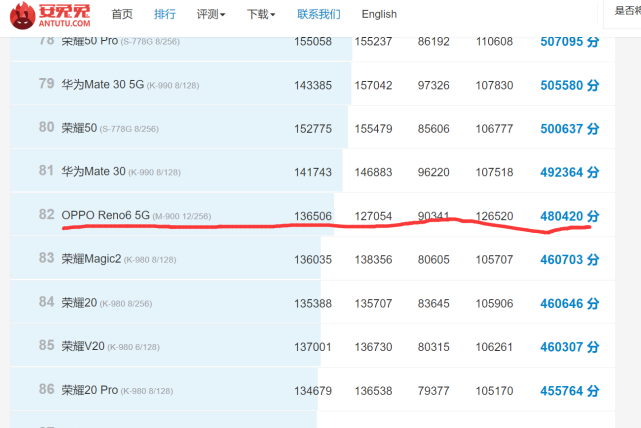Select 荣耀Magic2 device name
Image resolution: width=641 pixels, height=428 pixels.
coord(91,259)
